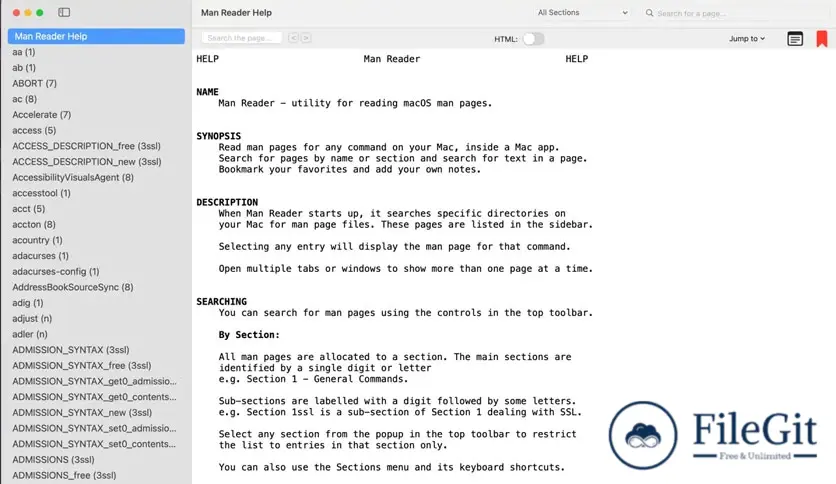Image resolution: width=836 pixels, height=484 pixels.
Task: Select the ABORT (7) entry
Action: coord(35,83)
